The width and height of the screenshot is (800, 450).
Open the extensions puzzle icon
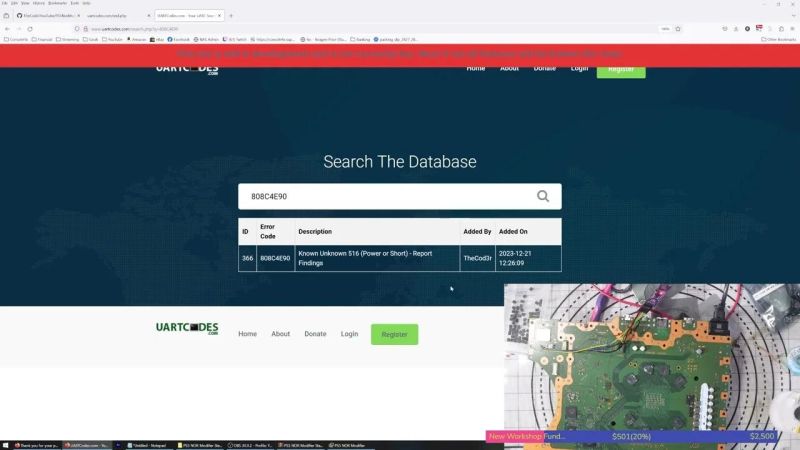(781, 29)
